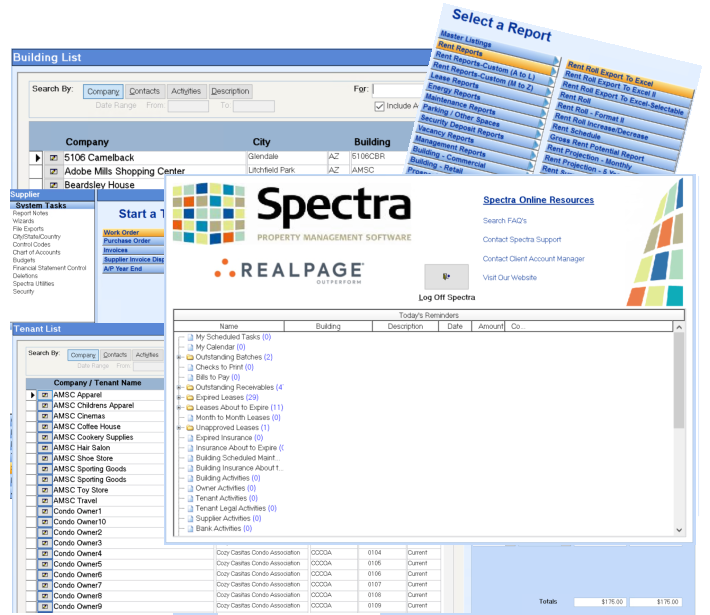Screen dimensions: 710x615
Task: Start a Work Order task
Action: tap(133, 232)
